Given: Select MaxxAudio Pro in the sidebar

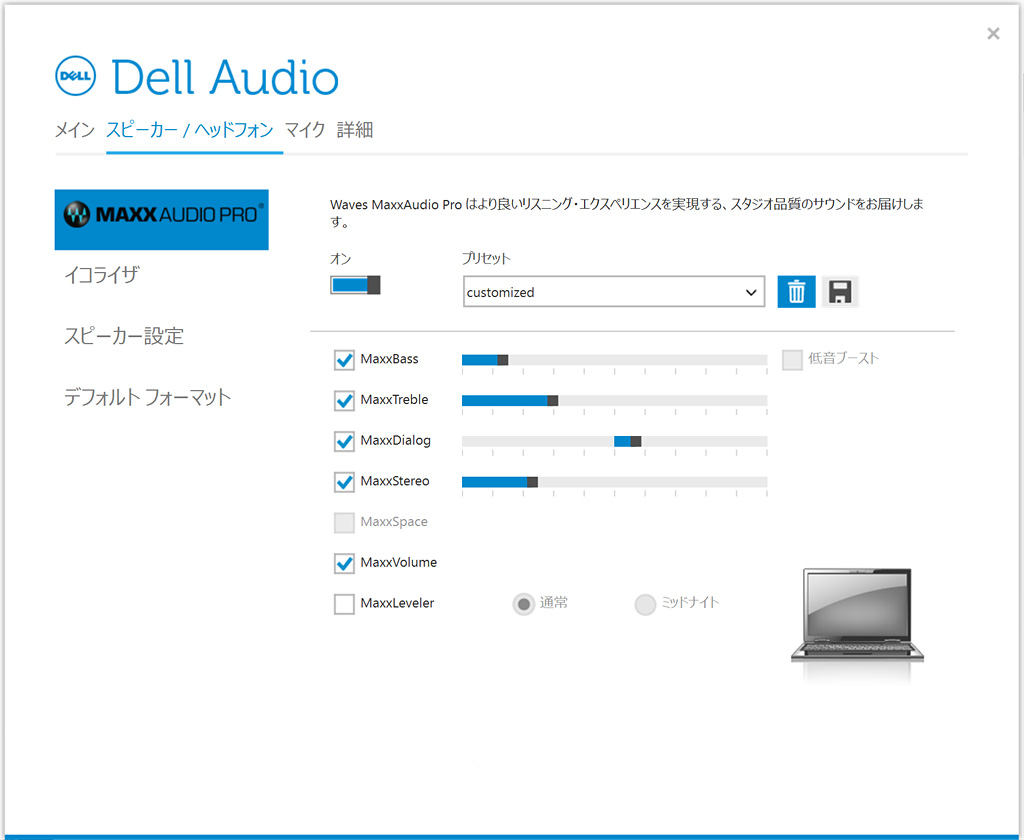Looking at the screenshot, I should (x=161, y=219).
